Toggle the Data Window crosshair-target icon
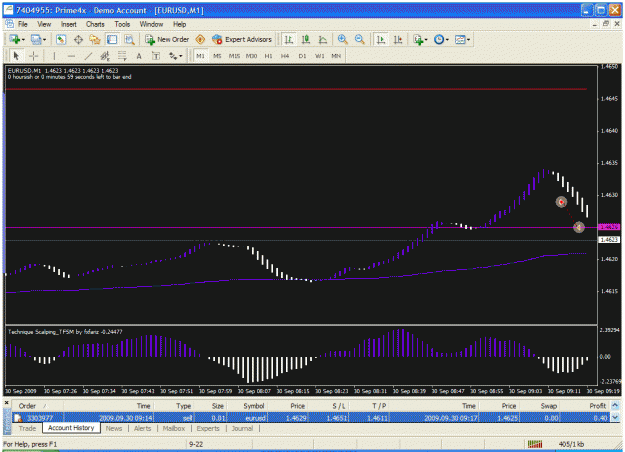625x452 pixels. tap(78, 39)
